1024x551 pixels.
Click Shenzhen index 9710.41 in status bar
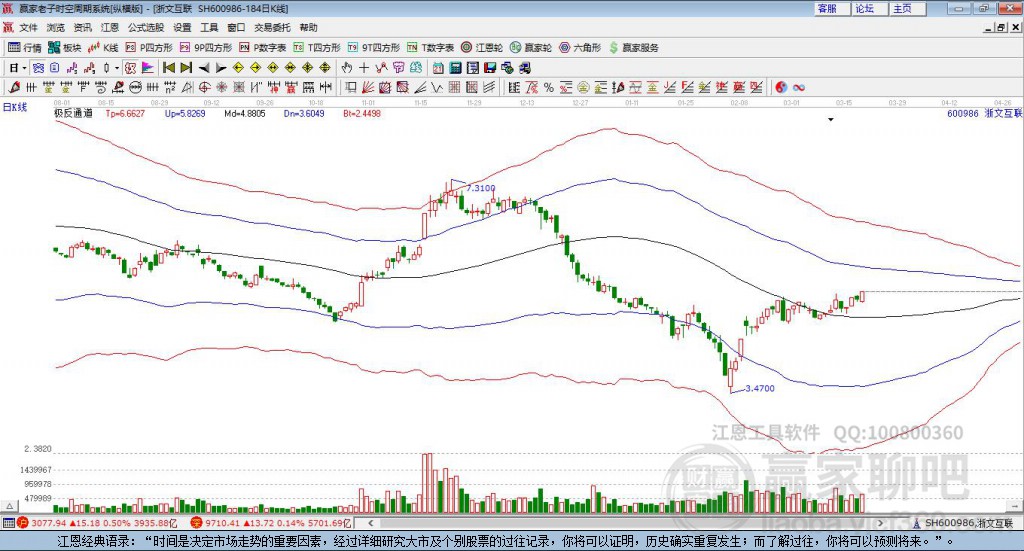pos(223,523)
